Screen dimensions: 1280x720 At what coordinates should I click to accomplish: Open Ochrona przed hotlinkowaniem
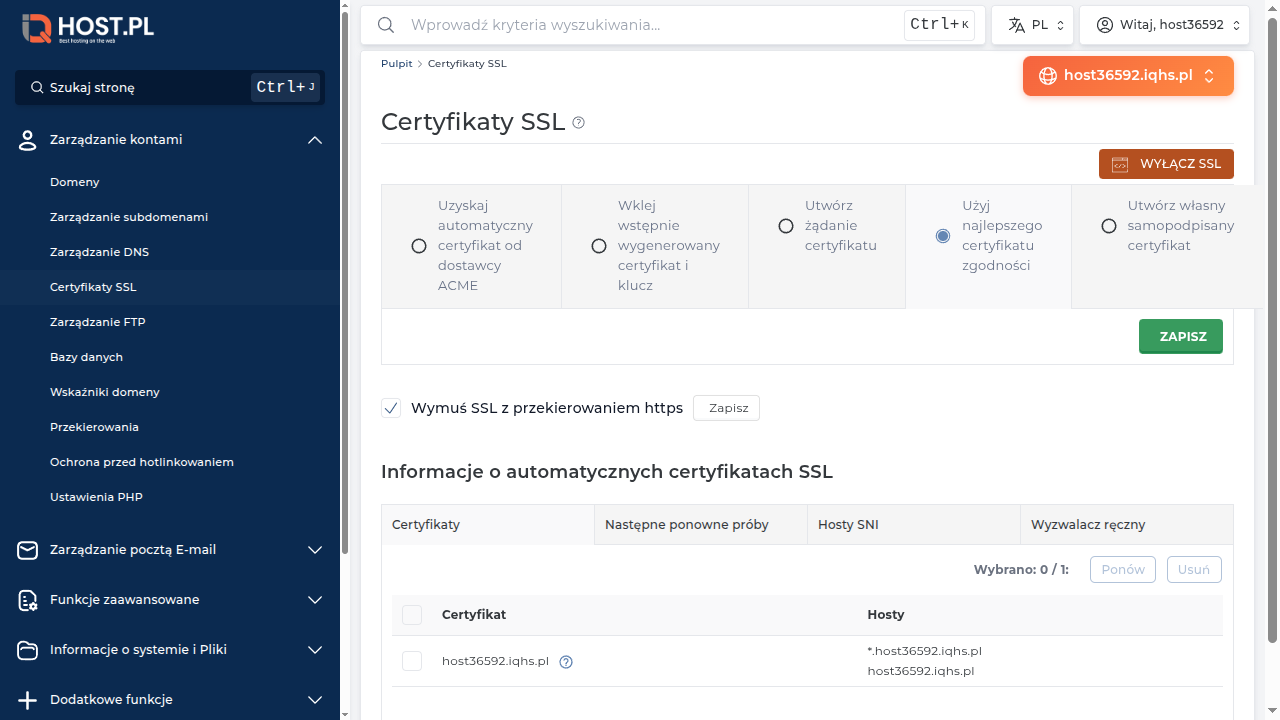click(x=142, y=462)
